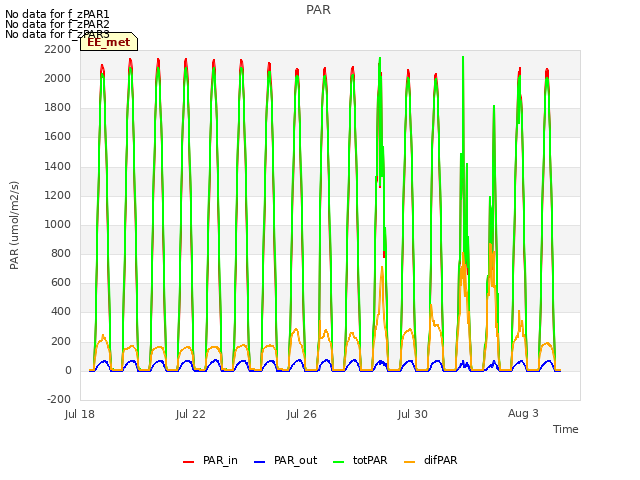640x480 pixels.
Task: Click the 2200 y-axis tick label
Action: click(58, 49)
